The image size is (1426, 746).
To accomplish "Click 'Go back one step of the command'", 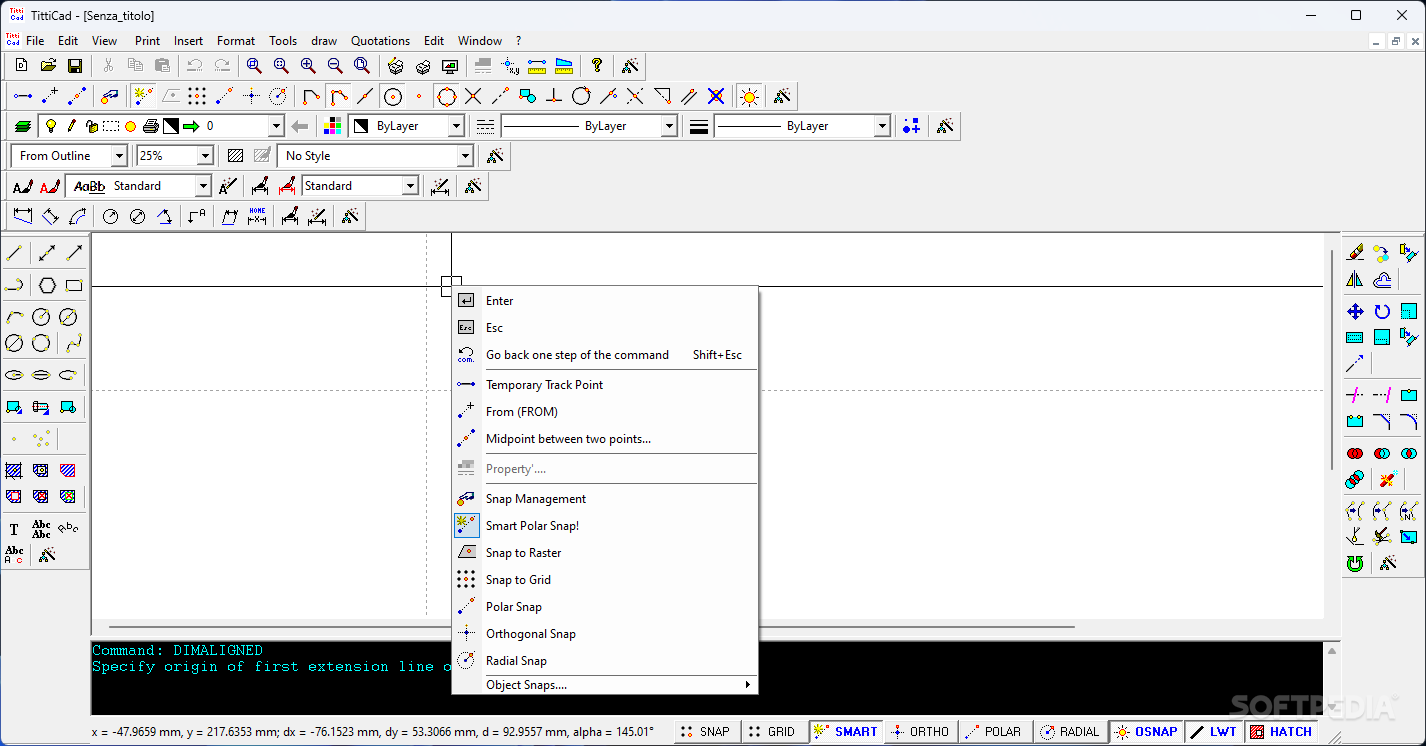I will pyautogui.click(x=605, y=355).
